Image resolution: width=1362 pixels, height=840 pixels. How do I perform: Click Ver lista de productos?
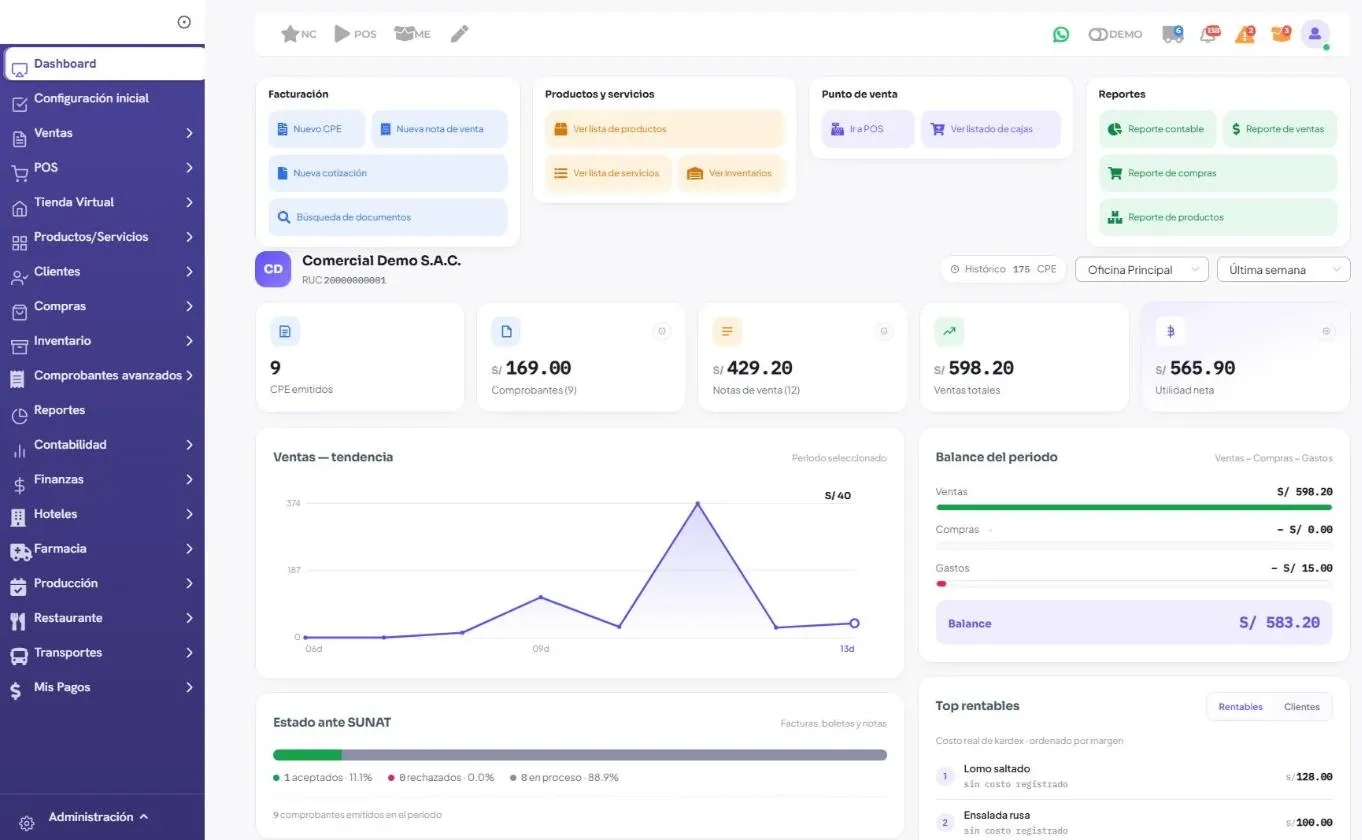coord(665,129)
